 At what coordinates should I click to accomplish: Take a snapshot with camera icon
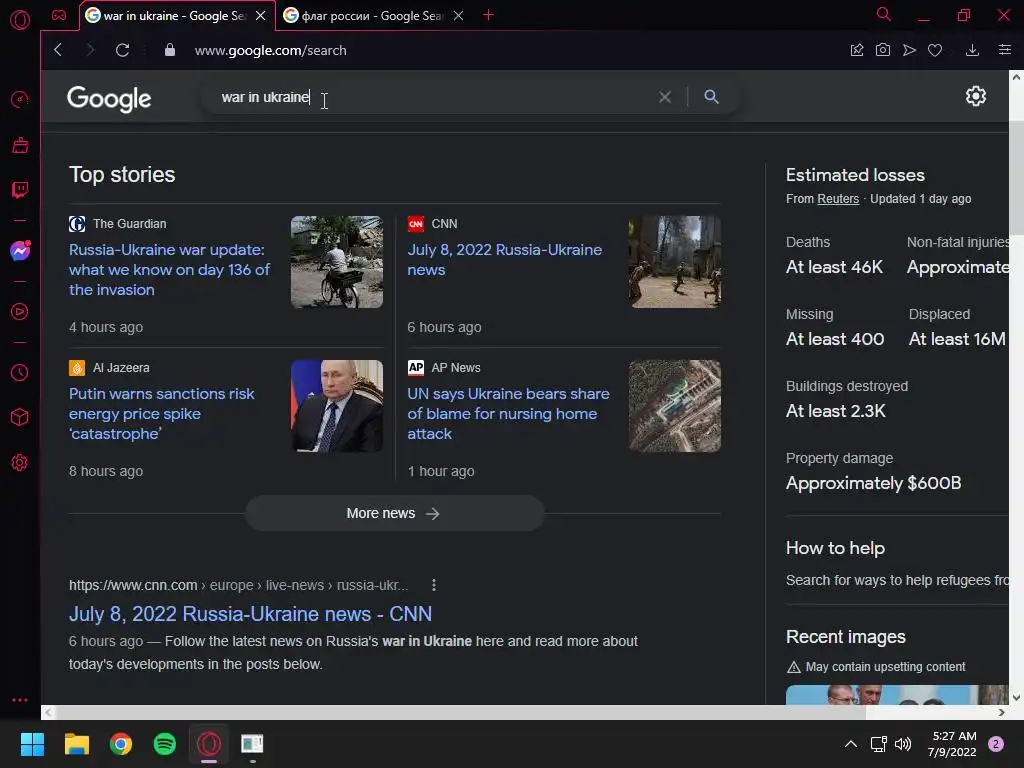point(883,50)
